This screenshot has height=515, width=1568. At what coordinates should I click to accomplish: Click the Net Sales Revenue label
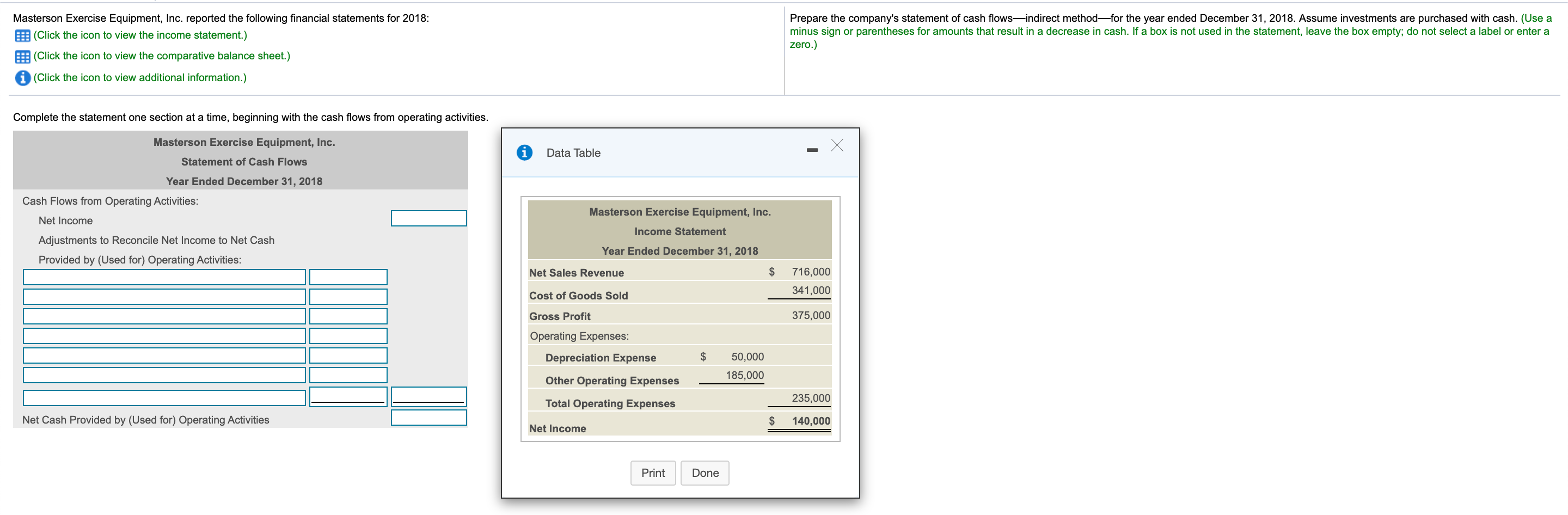point(577,273)
